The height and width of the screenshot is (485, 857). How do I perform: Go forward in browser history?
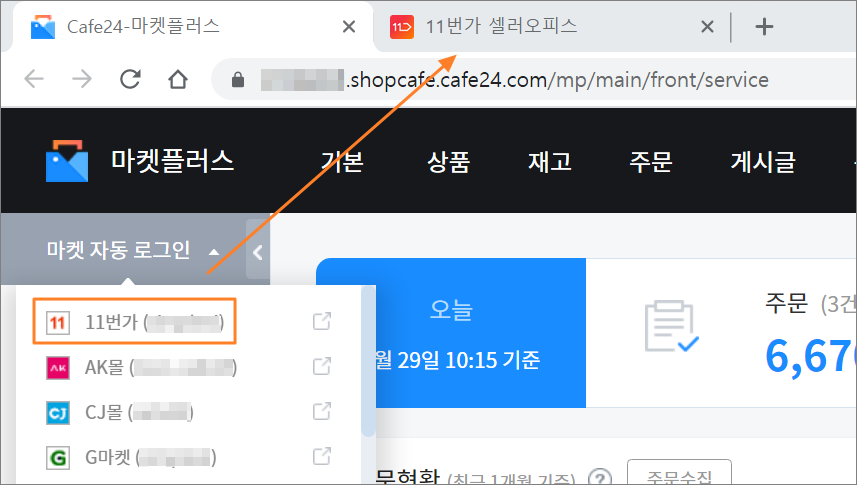click(x=82, y=79)
